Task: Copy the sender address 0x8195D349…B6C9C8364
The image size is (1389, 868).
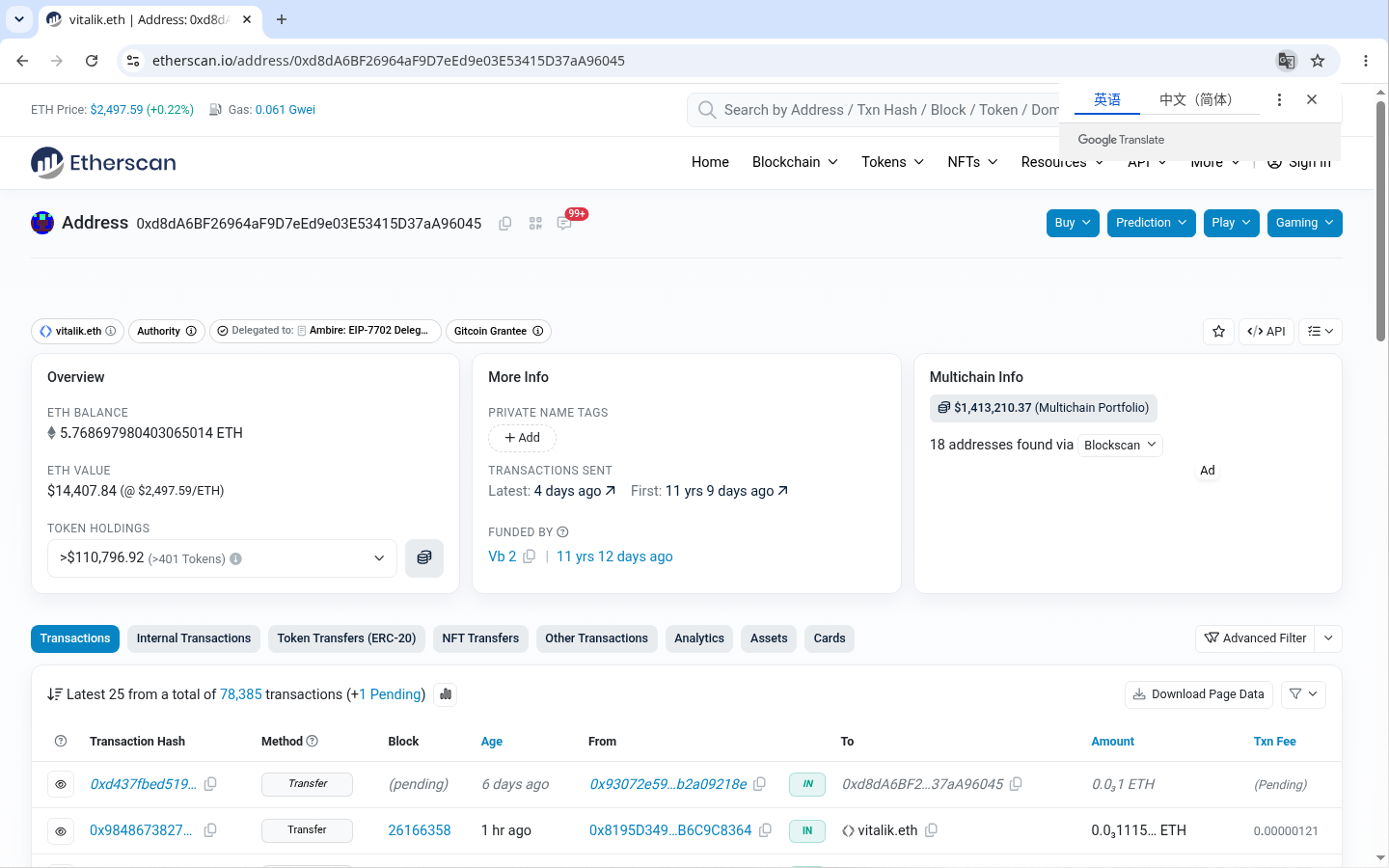Action: [765, 830]
